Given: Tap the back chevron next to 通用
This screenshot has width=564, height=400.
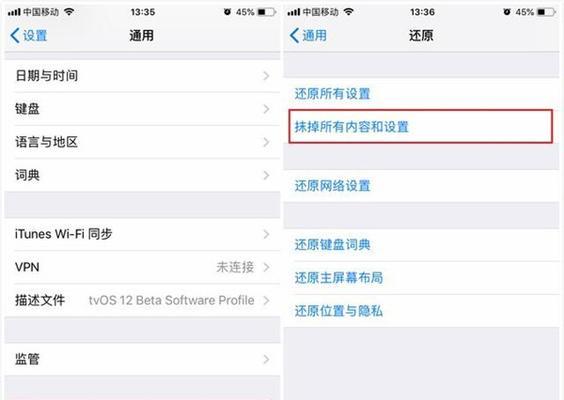Looking at the screenshot, I should [x=294, y=36].
